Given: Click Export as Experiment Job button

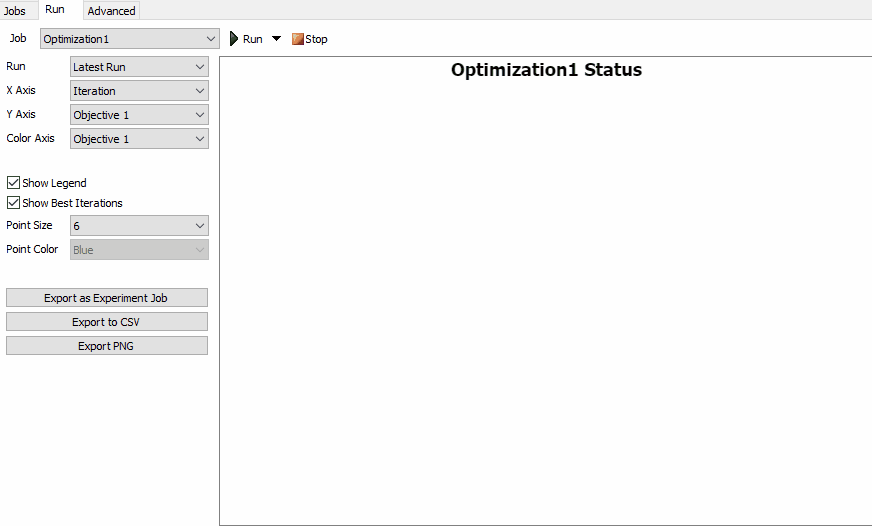Looking at the screenshot, I should point(107,298).
